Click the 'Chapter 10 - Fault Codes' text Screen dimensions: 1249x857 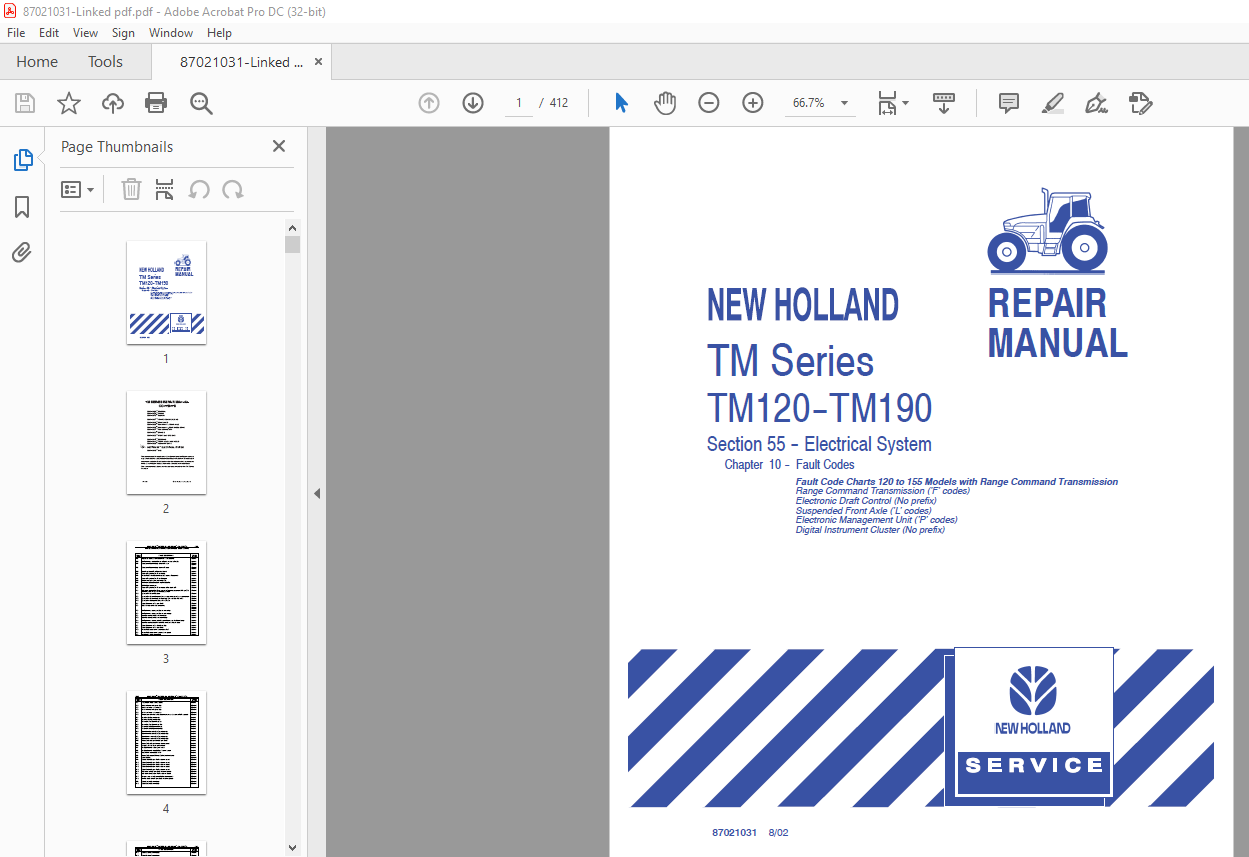pos(789,465)
